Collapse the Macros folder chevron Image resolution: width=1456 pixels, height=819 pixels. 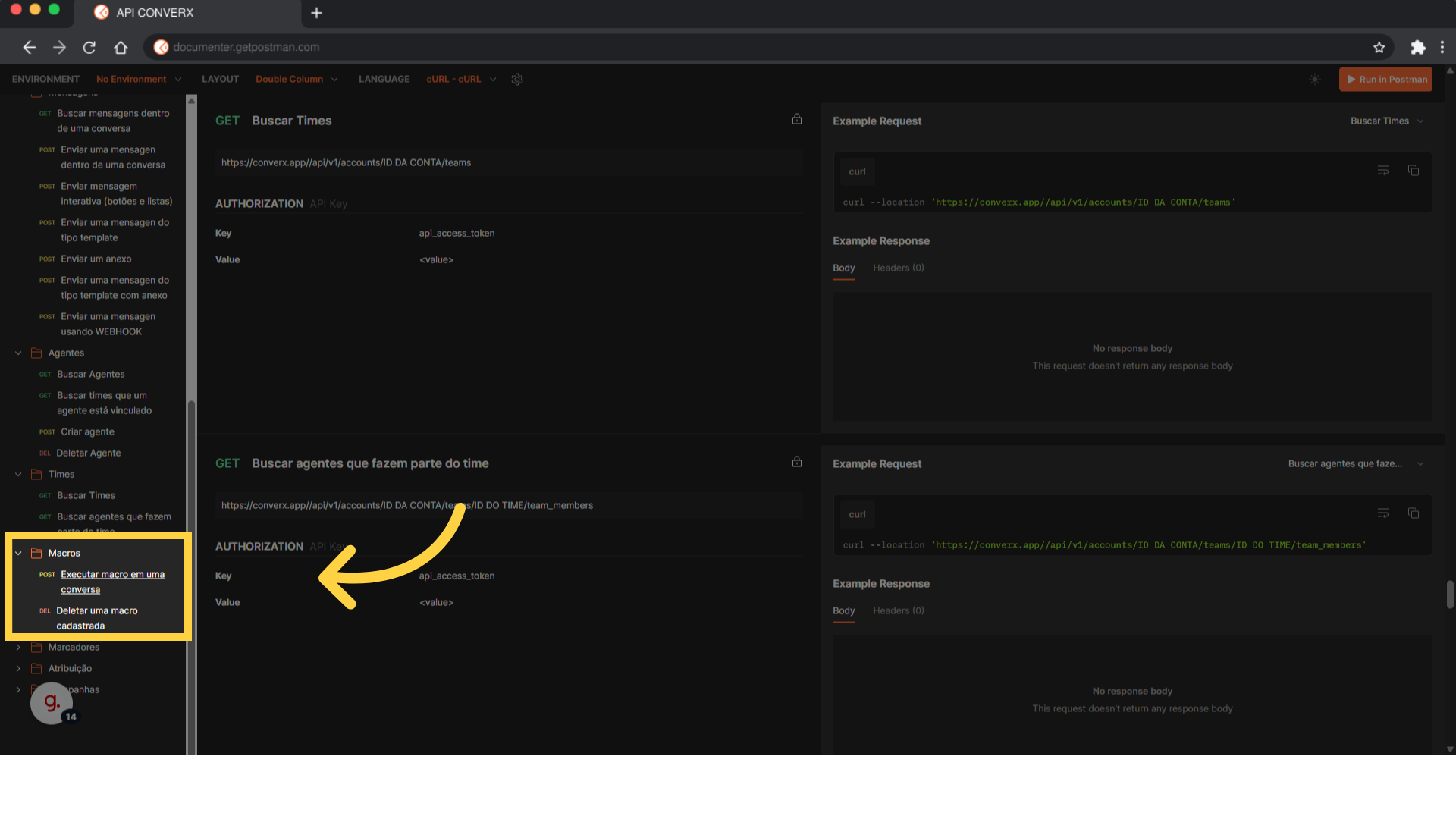[x=18, y=553]
